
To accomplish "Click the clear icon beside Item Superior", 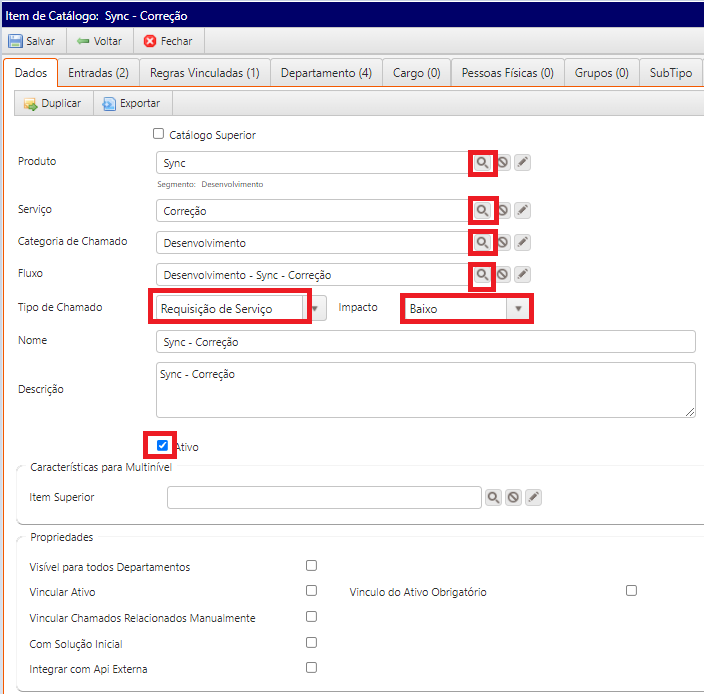I will 513,497.
